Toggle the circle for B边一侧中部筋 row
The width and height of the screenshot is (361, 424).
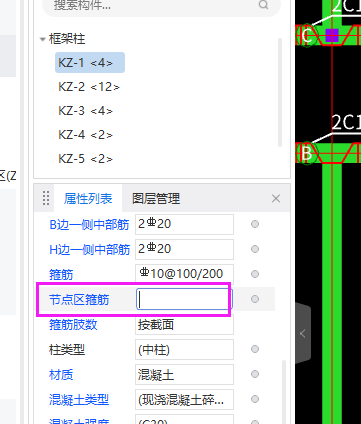(255, 224)
